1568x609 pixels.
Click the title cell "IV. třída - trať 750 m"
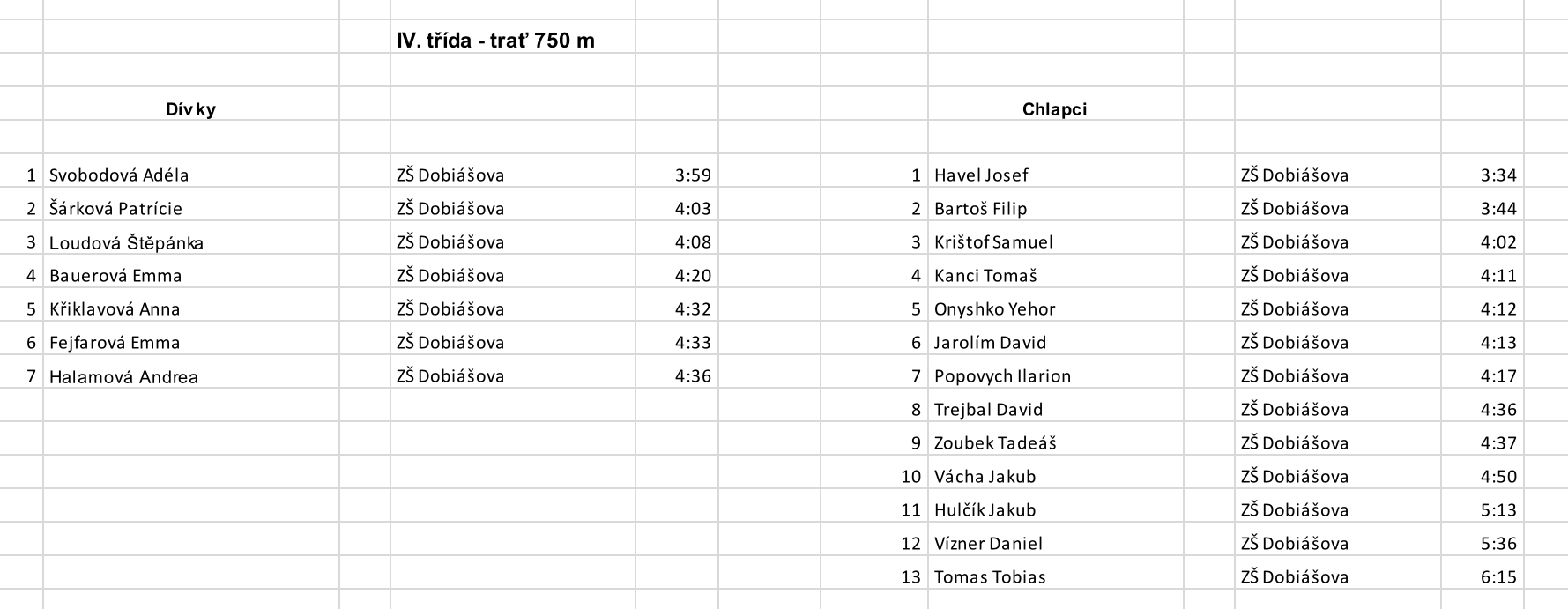click(x=495, y=41)
